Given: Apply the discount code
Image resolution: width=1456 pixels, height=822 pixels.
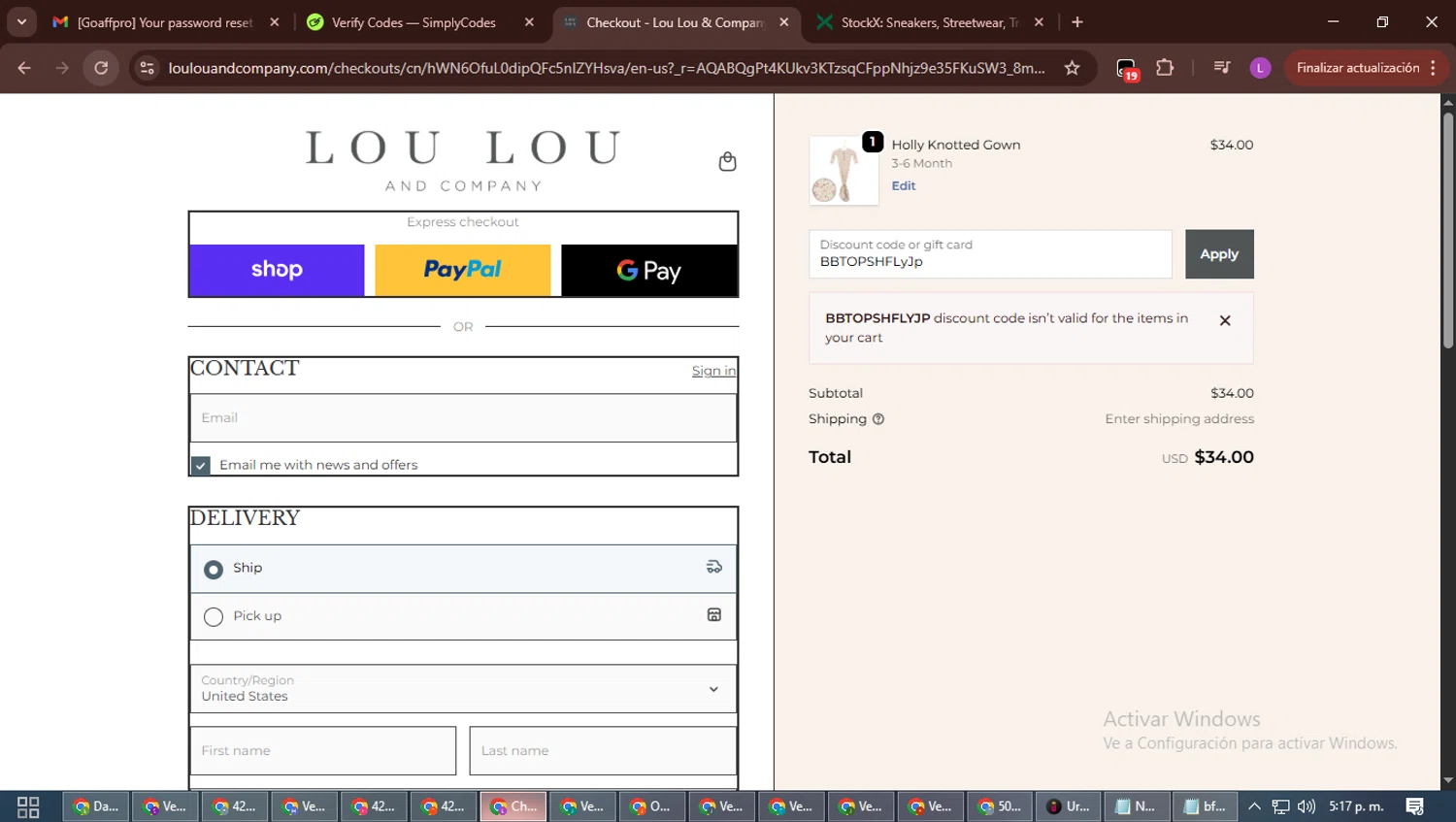Looking at the screenshot, I should [x=1219, y=254].
